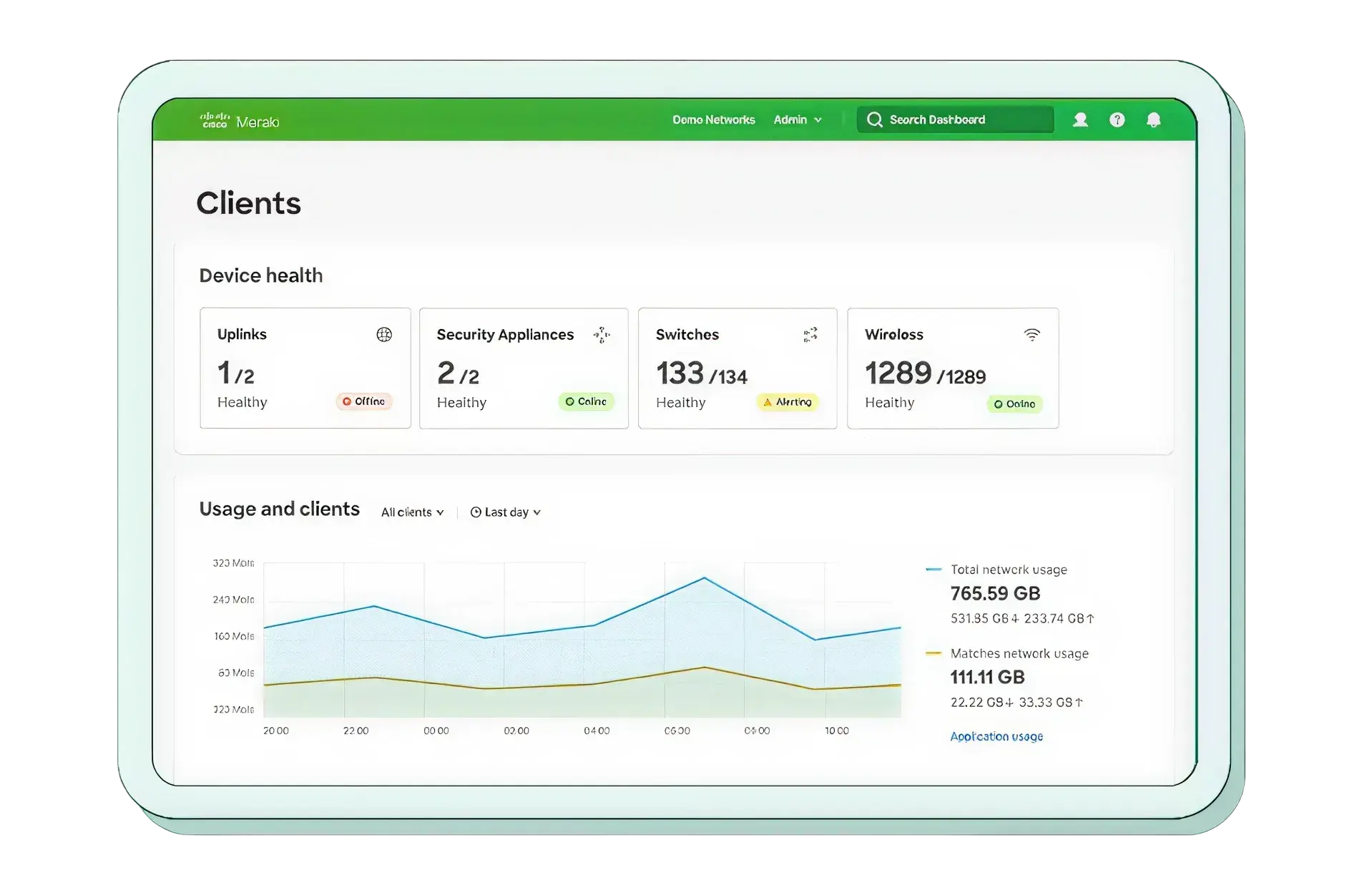Click the red Offline status badge
1372x893 pixels.
click(x=364, y=401)
